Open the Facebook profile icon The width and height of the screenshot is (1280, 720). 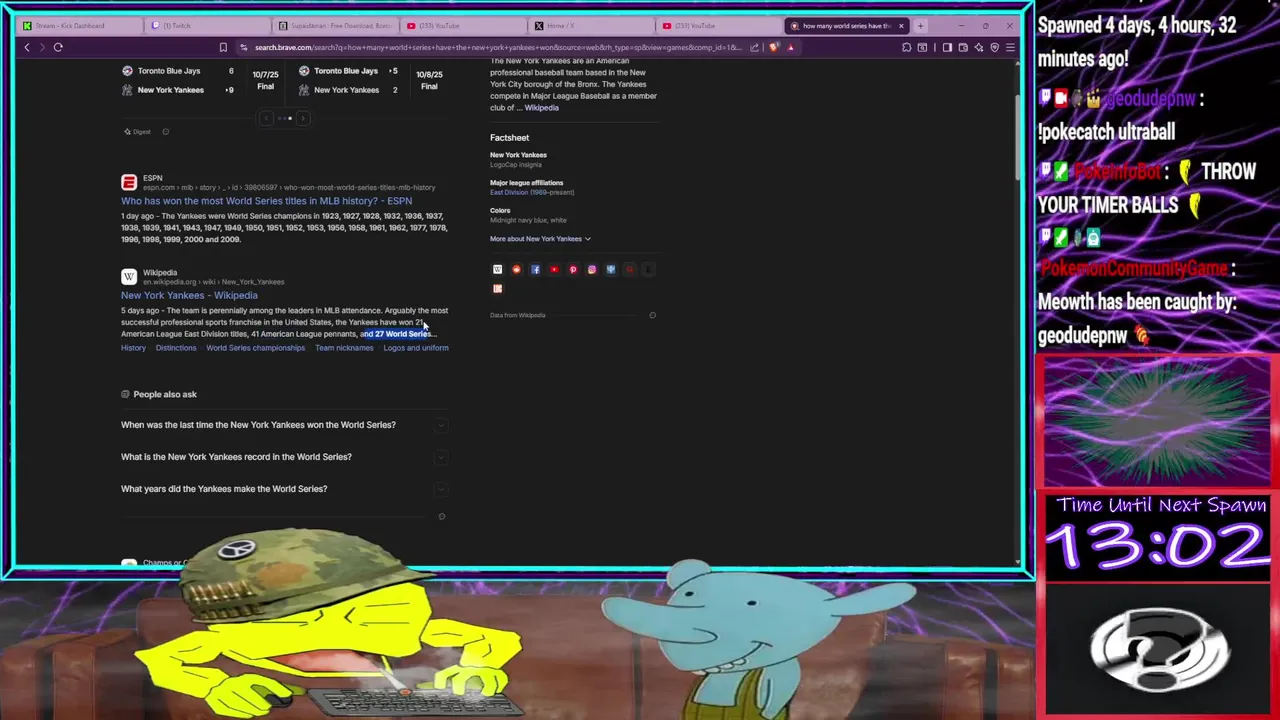pos(535,269)
